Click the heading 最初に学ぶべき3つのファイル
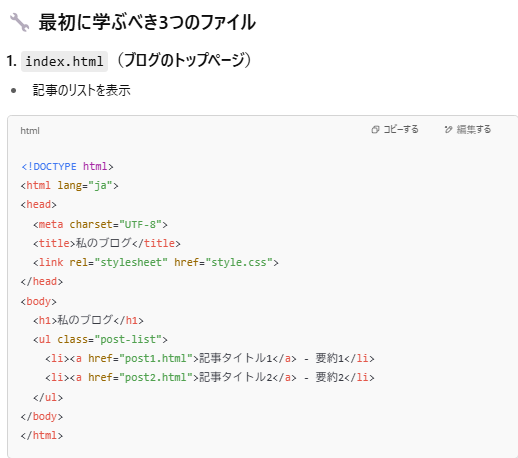518x458 pixels. 147,22
